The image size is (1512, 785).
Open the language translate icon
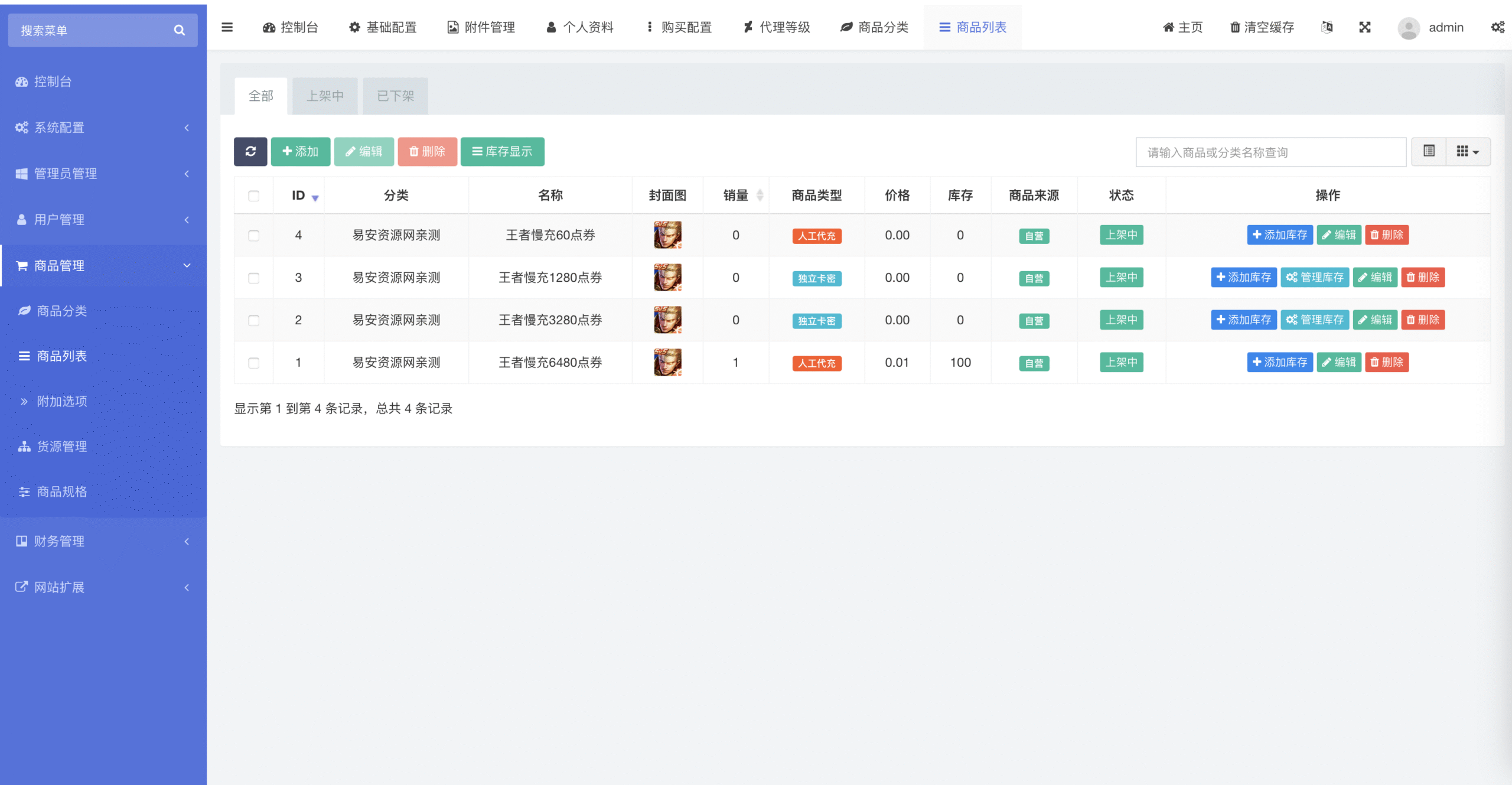1327,27
